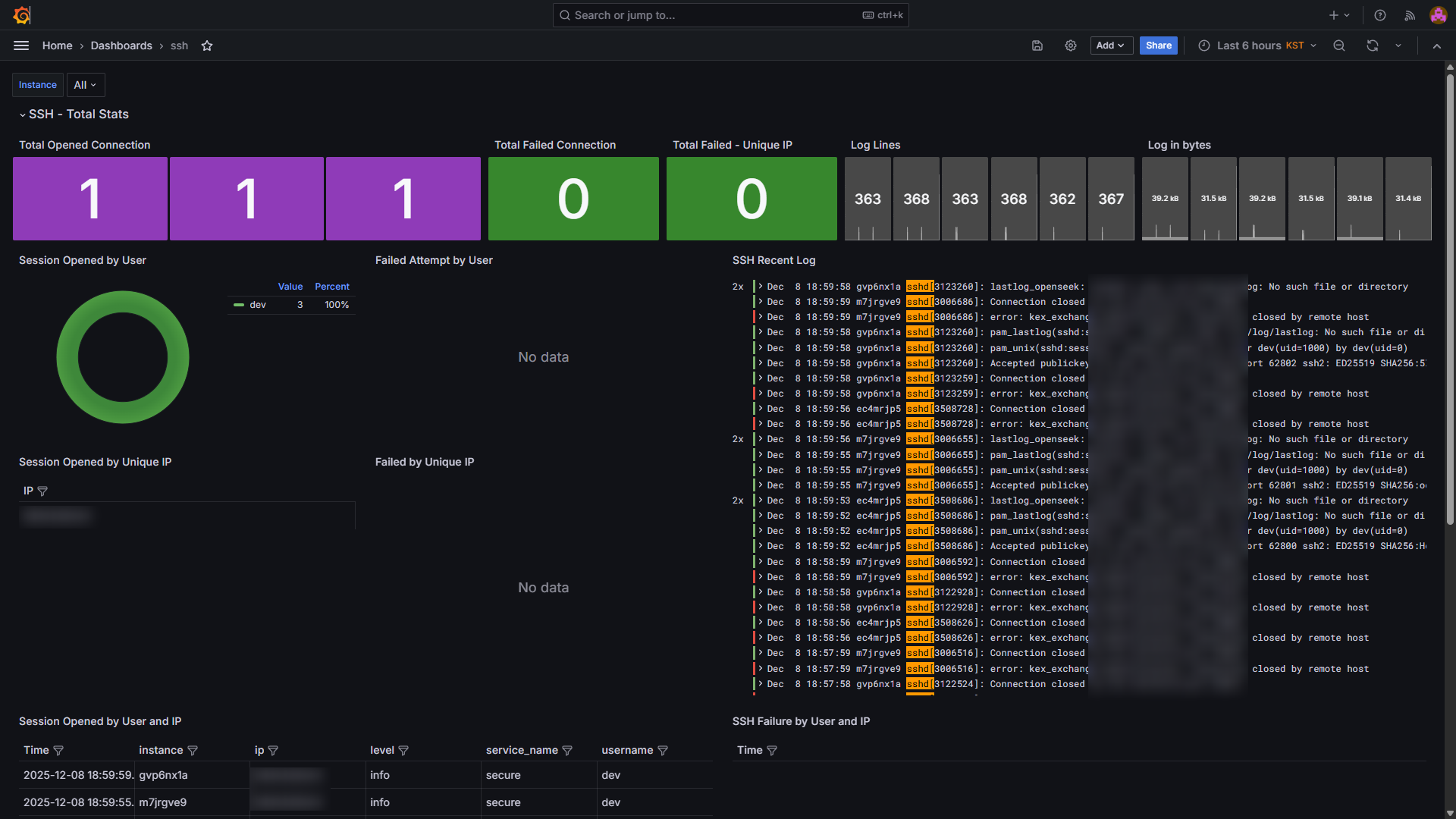Screen dimensions: 1456x819
Task: Click the Grafana logo icon
Action: click(22, 15)
